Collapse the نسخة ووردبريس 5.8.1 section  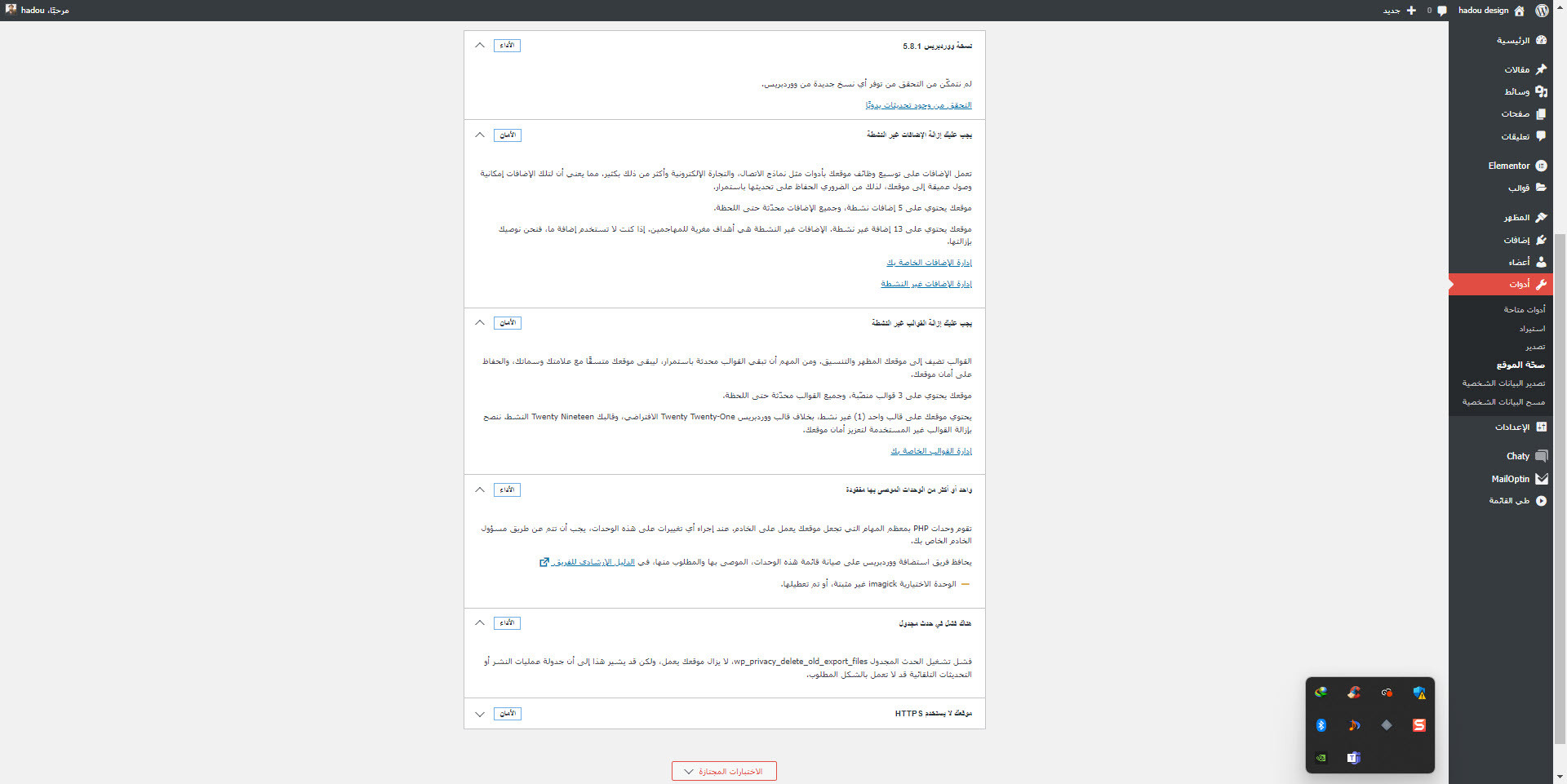[480, 46]
